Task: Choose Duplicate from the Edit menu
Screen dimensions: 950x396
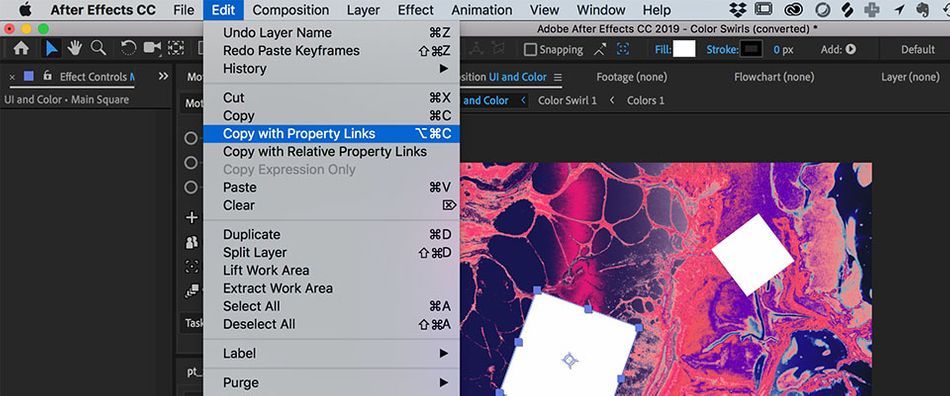Action: tap(331, 234)
